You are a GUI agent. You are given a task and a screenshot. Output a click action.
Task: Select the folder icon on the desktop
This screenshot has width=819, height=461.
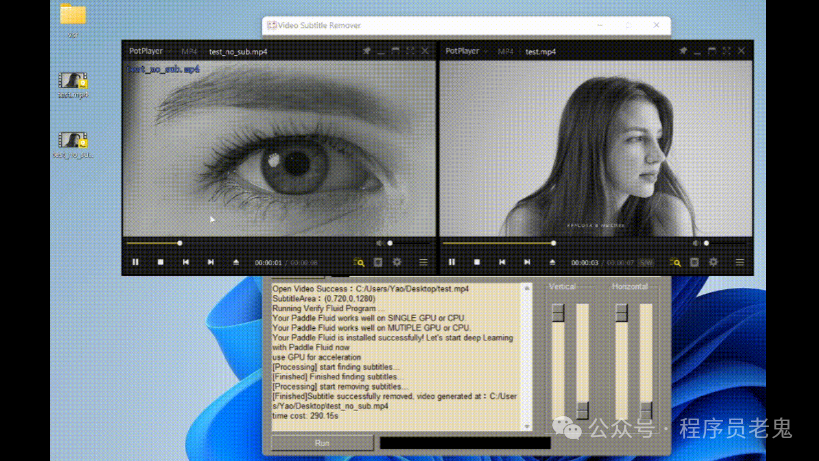tap(73, 15)
